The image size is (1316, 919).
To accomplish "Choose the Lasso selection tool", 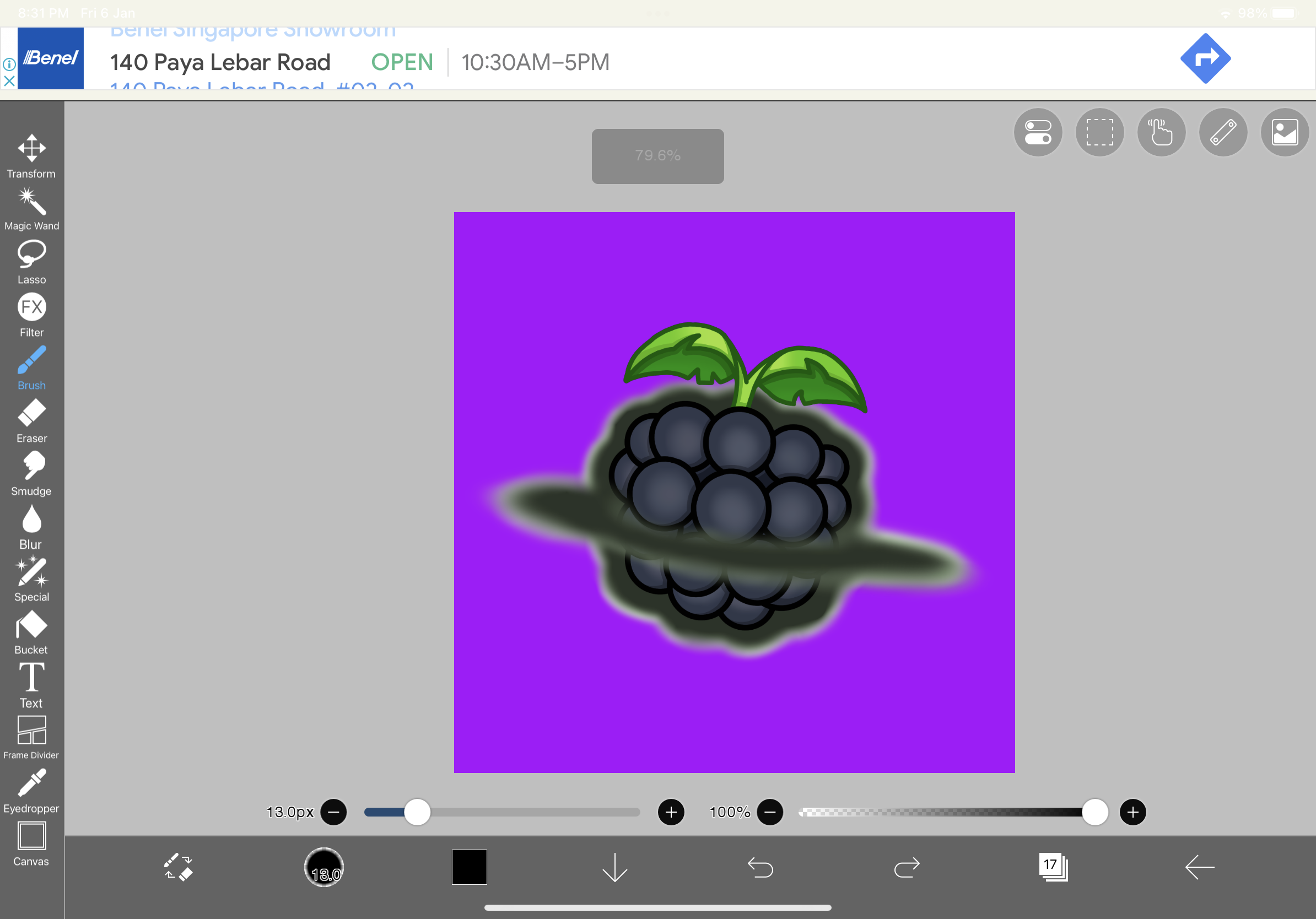I will 31,262.
